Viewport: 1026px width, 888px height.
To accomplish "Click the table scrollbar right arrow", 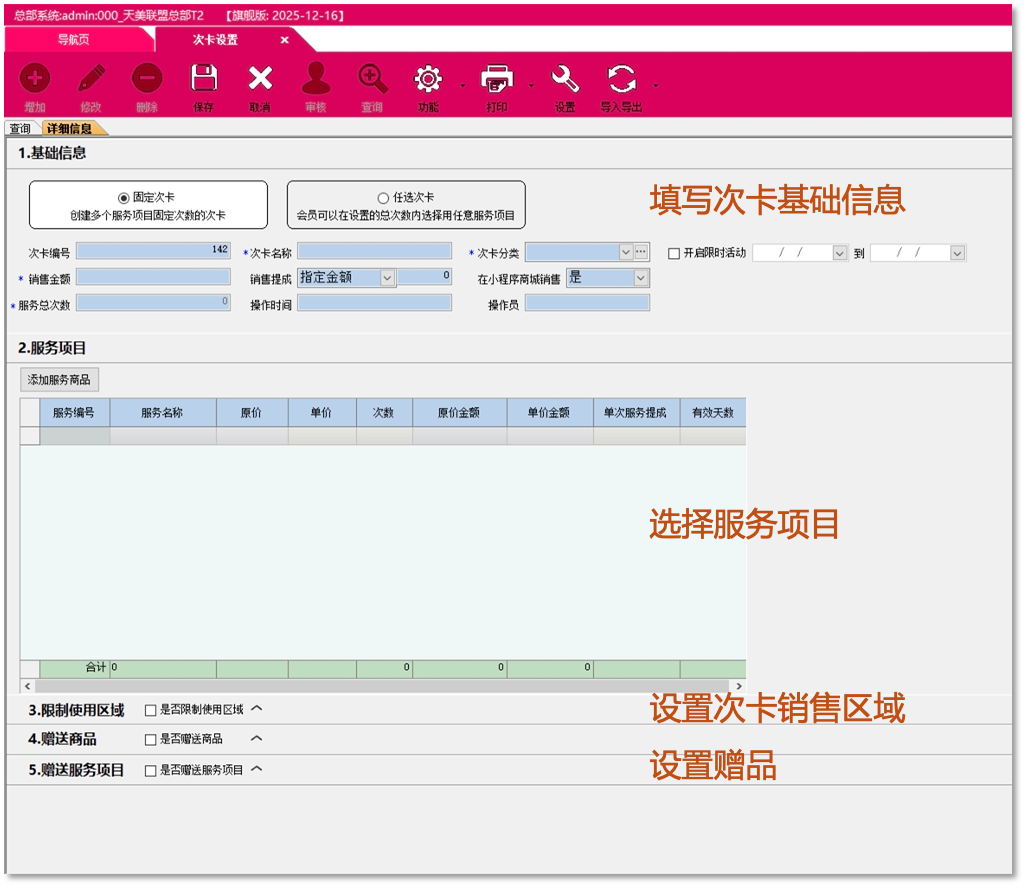I will [739, 686].
